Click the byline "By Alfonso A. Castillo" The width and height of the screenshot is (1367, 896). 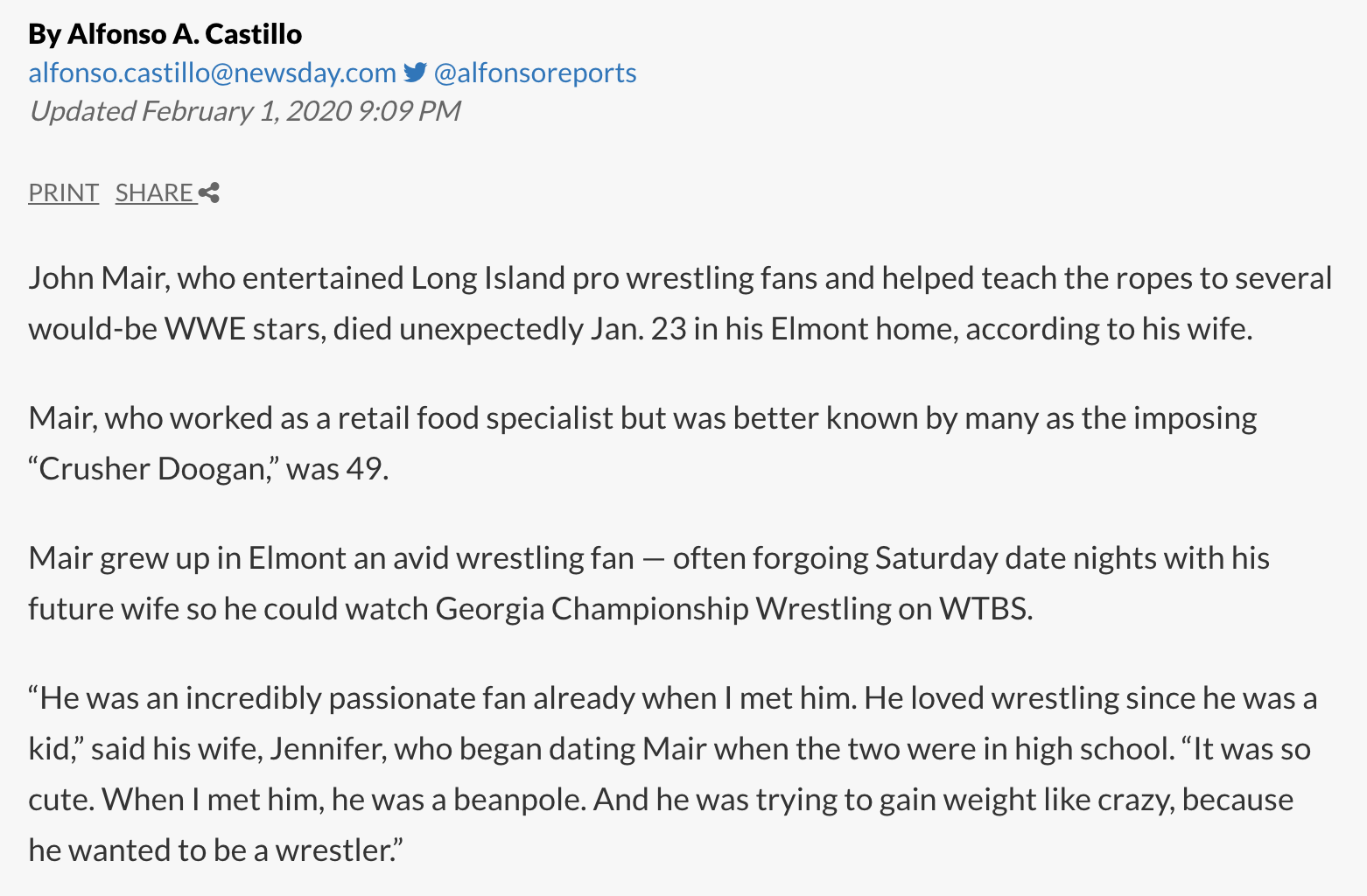pyautogui.click(x=165, y=34)
